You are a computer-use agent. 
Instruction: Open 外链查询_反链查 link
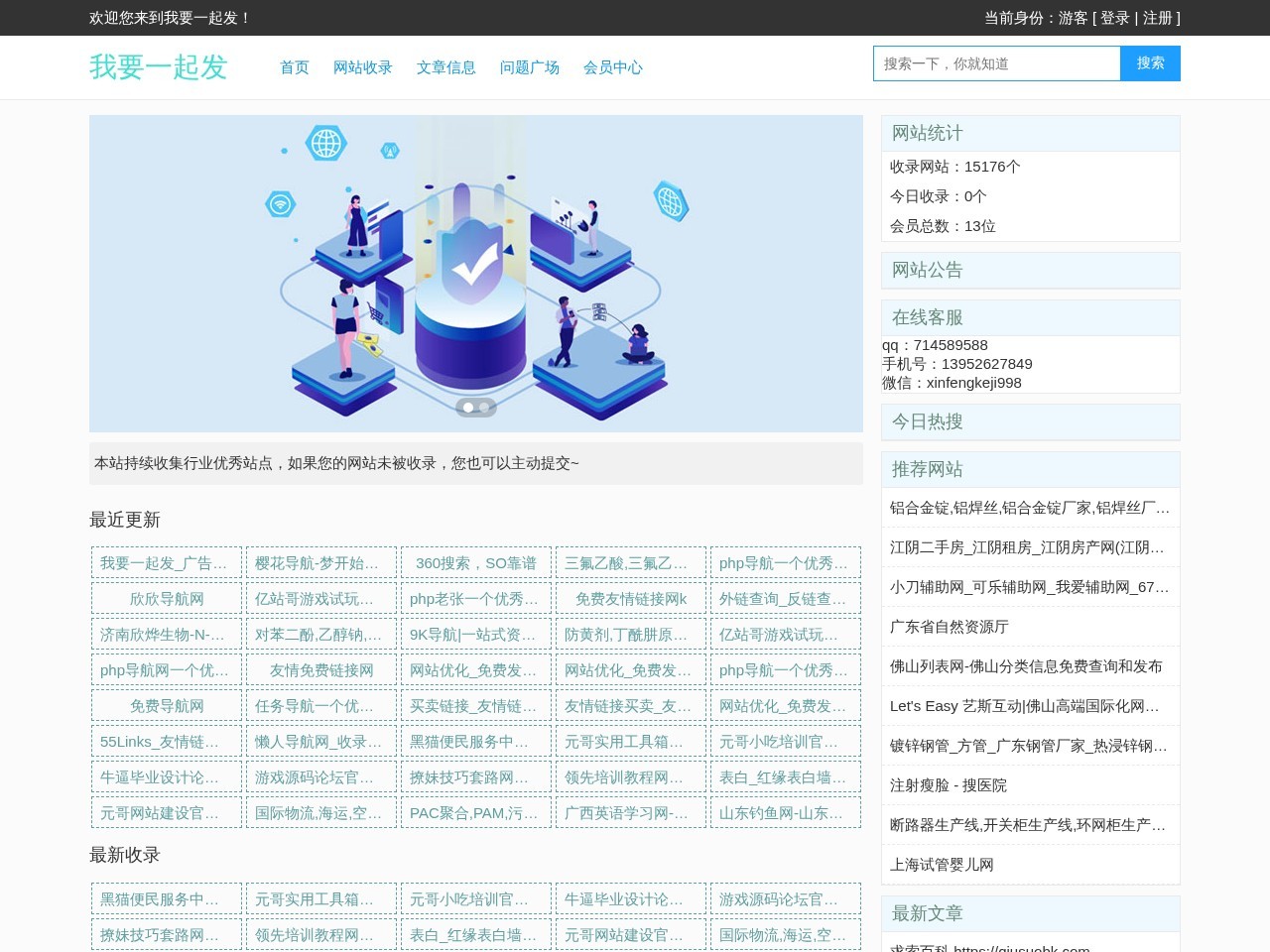(x=786, y=599)
